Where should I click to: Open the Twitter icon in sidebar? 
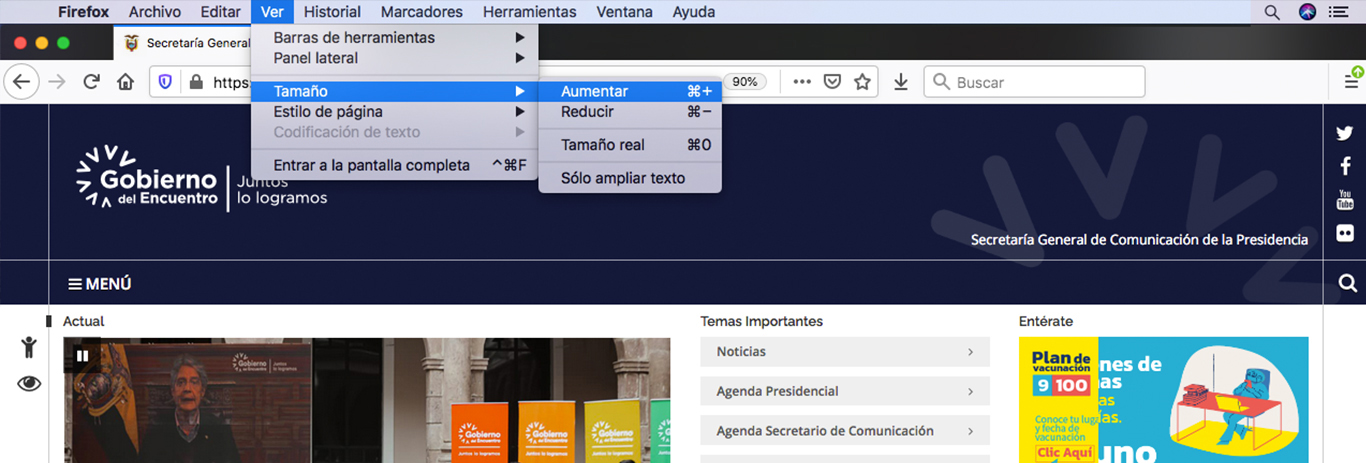click(1345, 134)
